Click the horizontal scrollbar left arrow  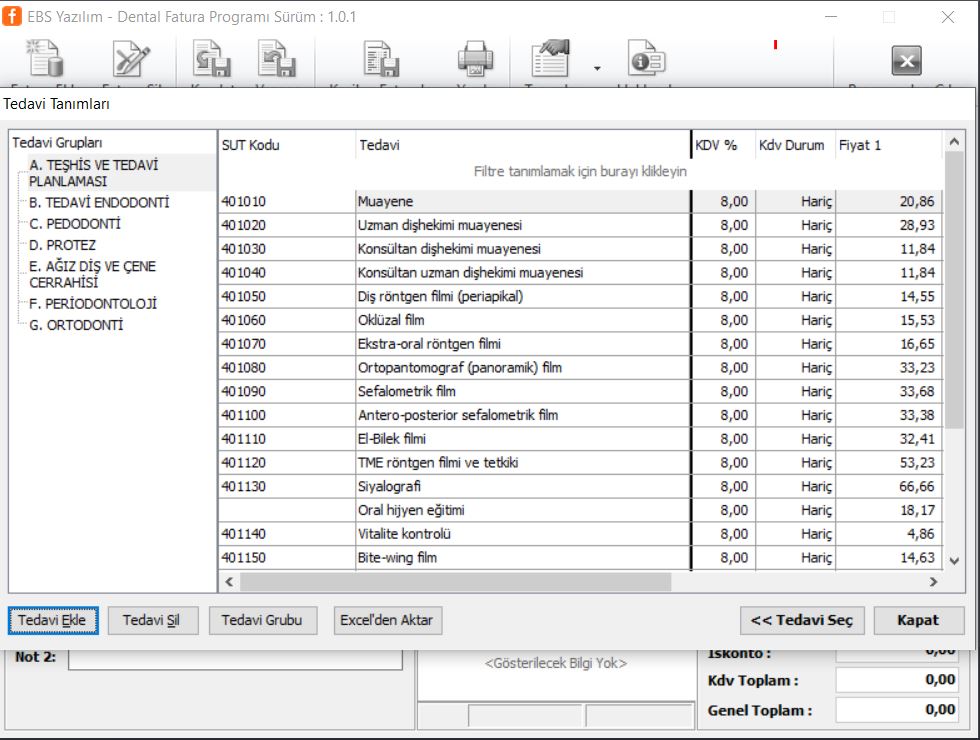[229, 582]
